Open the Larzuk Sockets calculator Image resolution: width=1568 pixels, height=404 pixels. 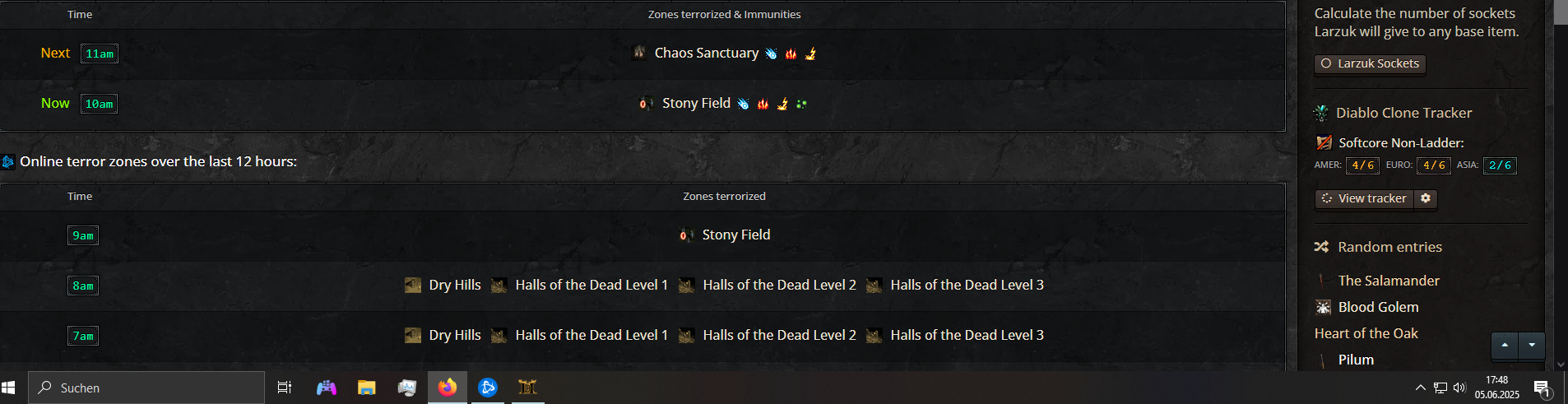(x=1370, y=63)
